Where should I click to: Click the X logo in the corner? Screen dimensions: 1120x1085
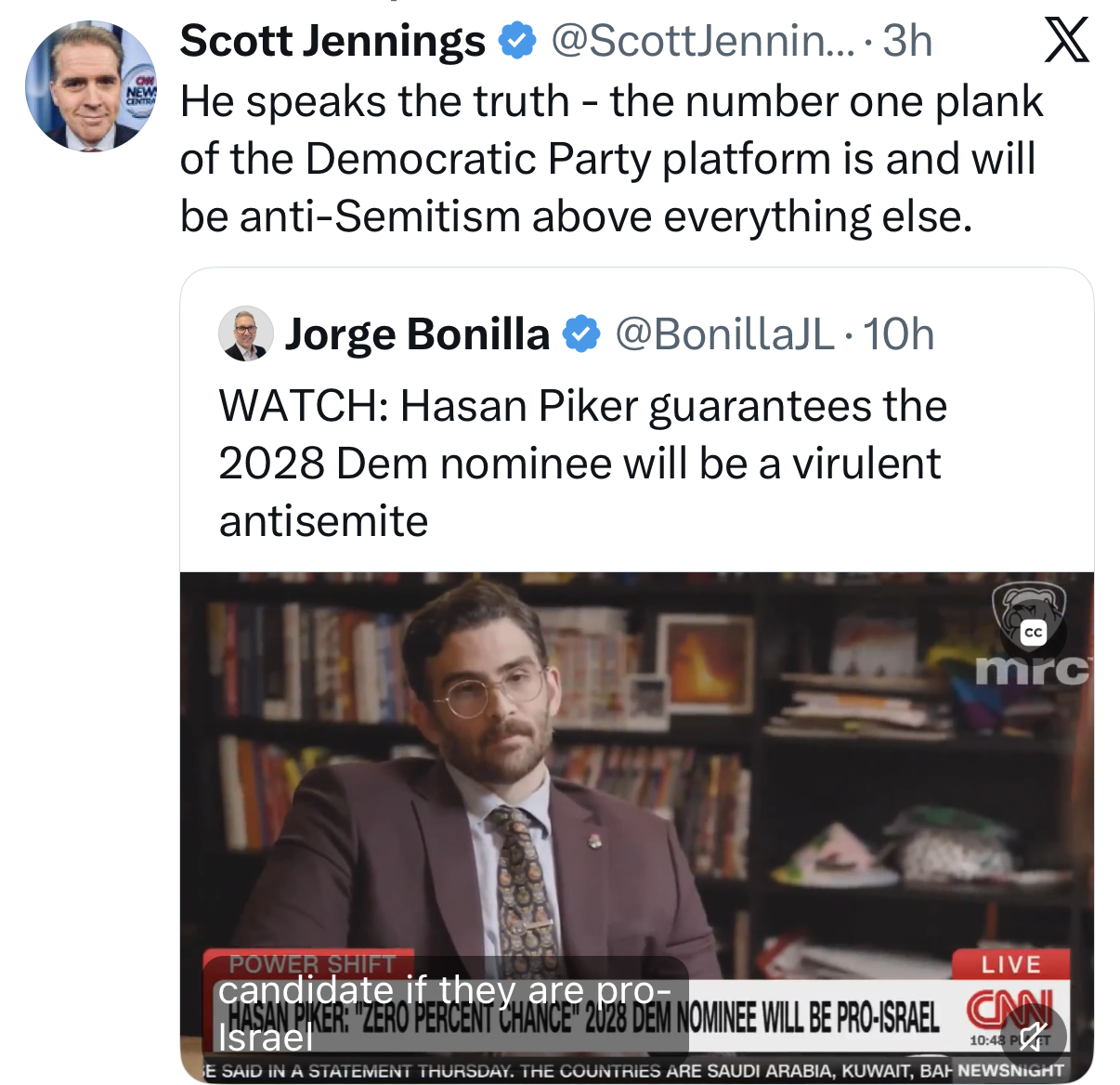[x=1066, y=42]
